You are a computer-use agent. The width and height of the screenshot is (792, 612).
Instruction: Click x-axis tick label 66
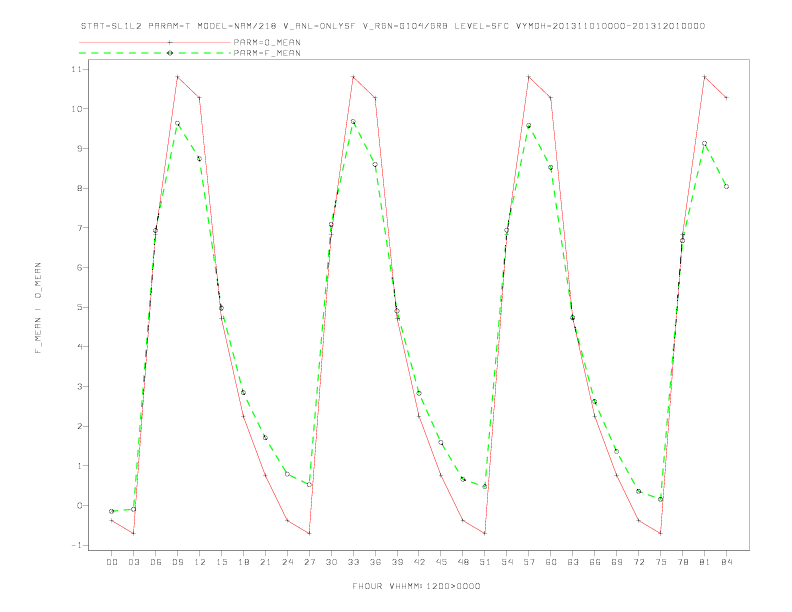pyautogui.click(x=595, y=562)
